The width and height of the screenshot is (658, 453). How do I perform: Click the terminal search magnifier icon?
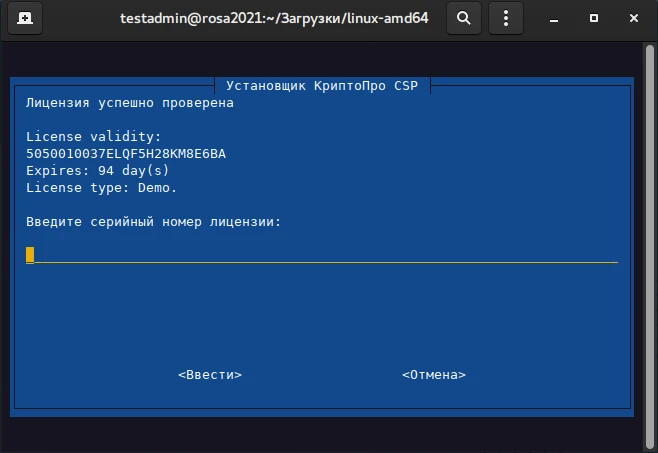[x=464, y=18]
